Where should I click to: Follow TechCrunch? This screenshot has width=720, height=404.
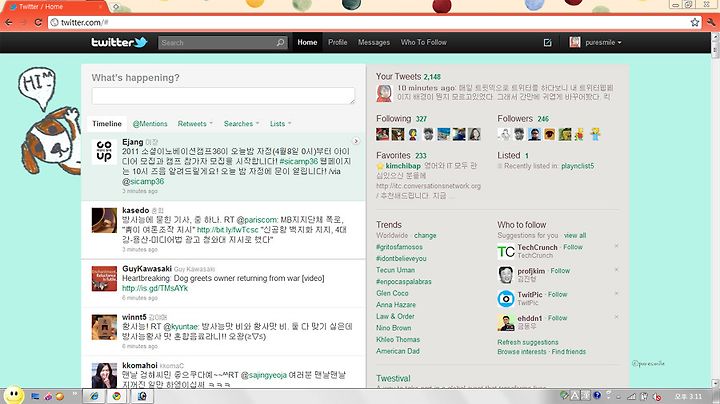click(x=573, y=247)
